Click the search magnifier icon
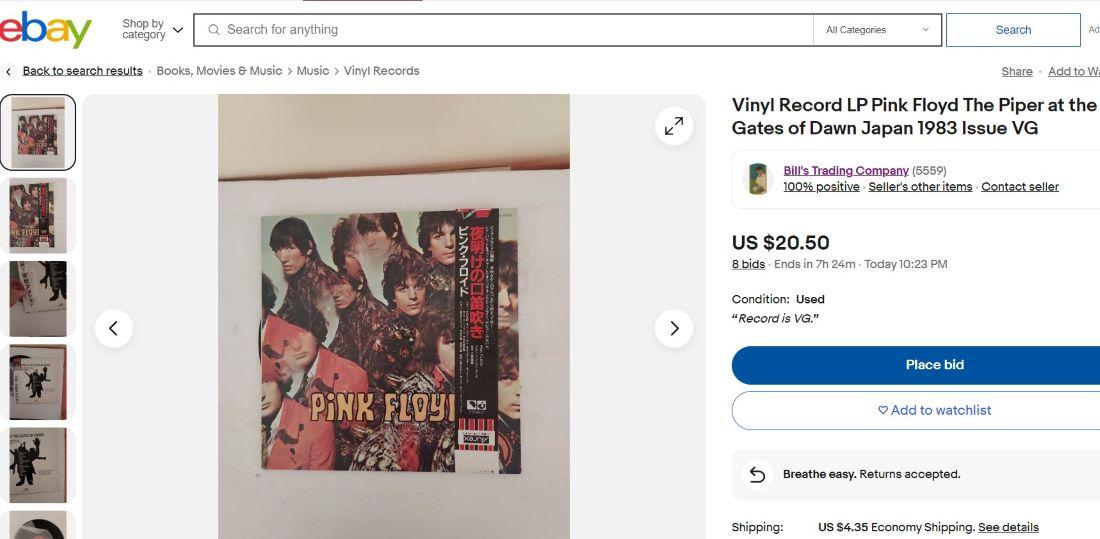 (x=213, y=30)
